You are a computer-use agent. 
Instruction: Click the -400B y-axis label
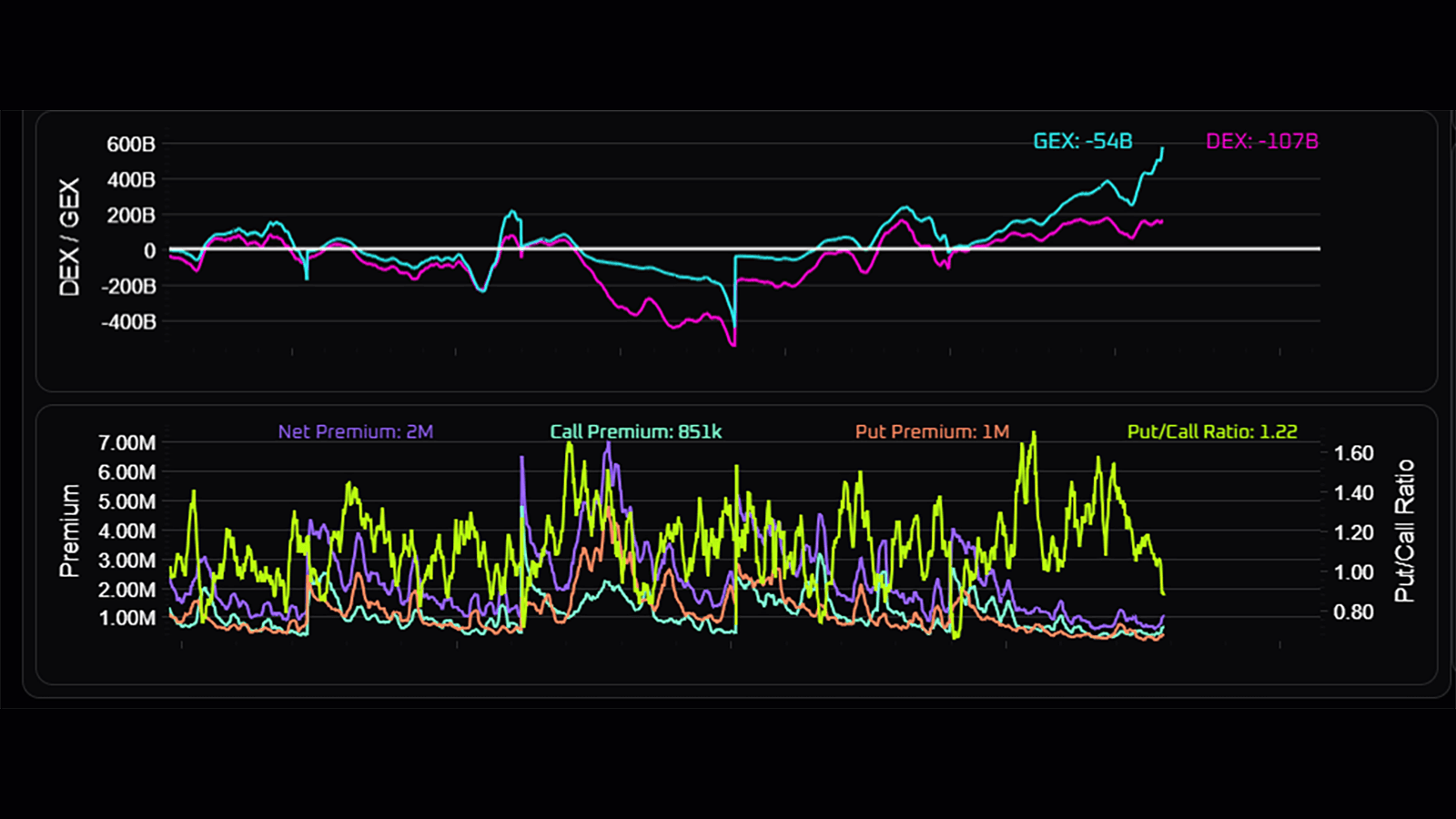pos(128,322)
